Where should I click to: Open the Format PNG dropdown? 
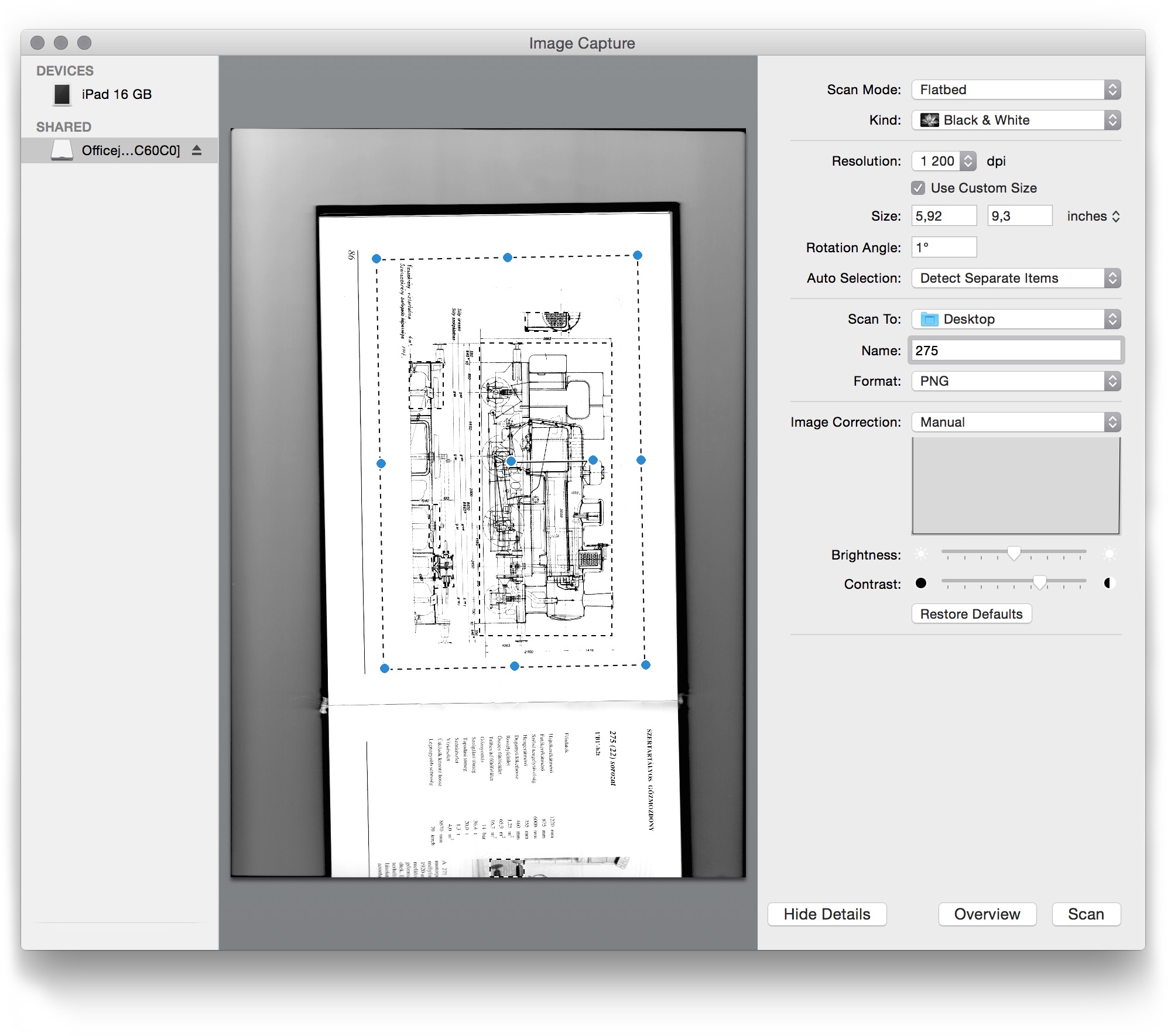pos(1016,381)
